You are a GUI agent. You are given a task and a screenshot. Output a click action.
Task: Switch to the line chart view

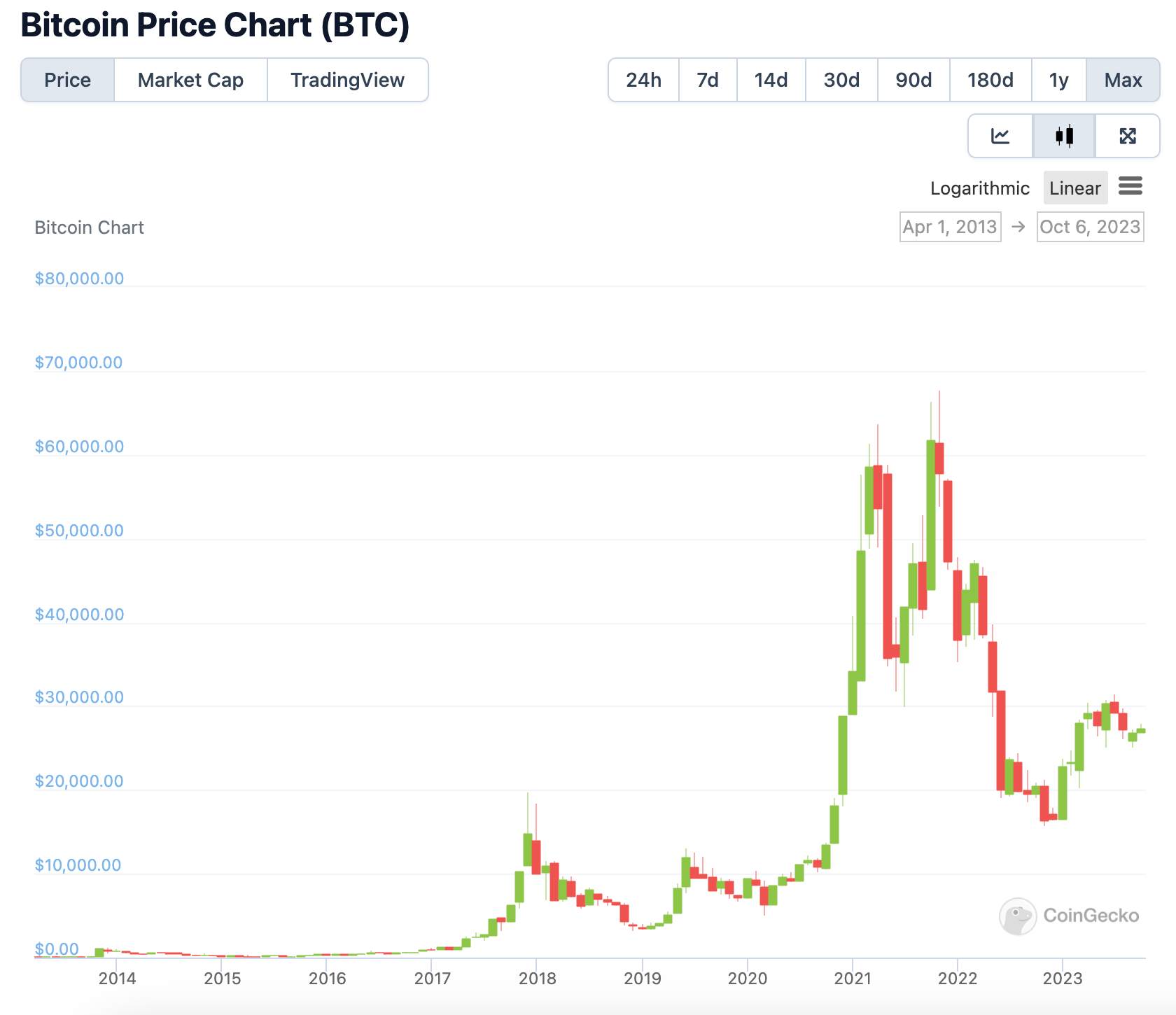tap(1000, 136)
